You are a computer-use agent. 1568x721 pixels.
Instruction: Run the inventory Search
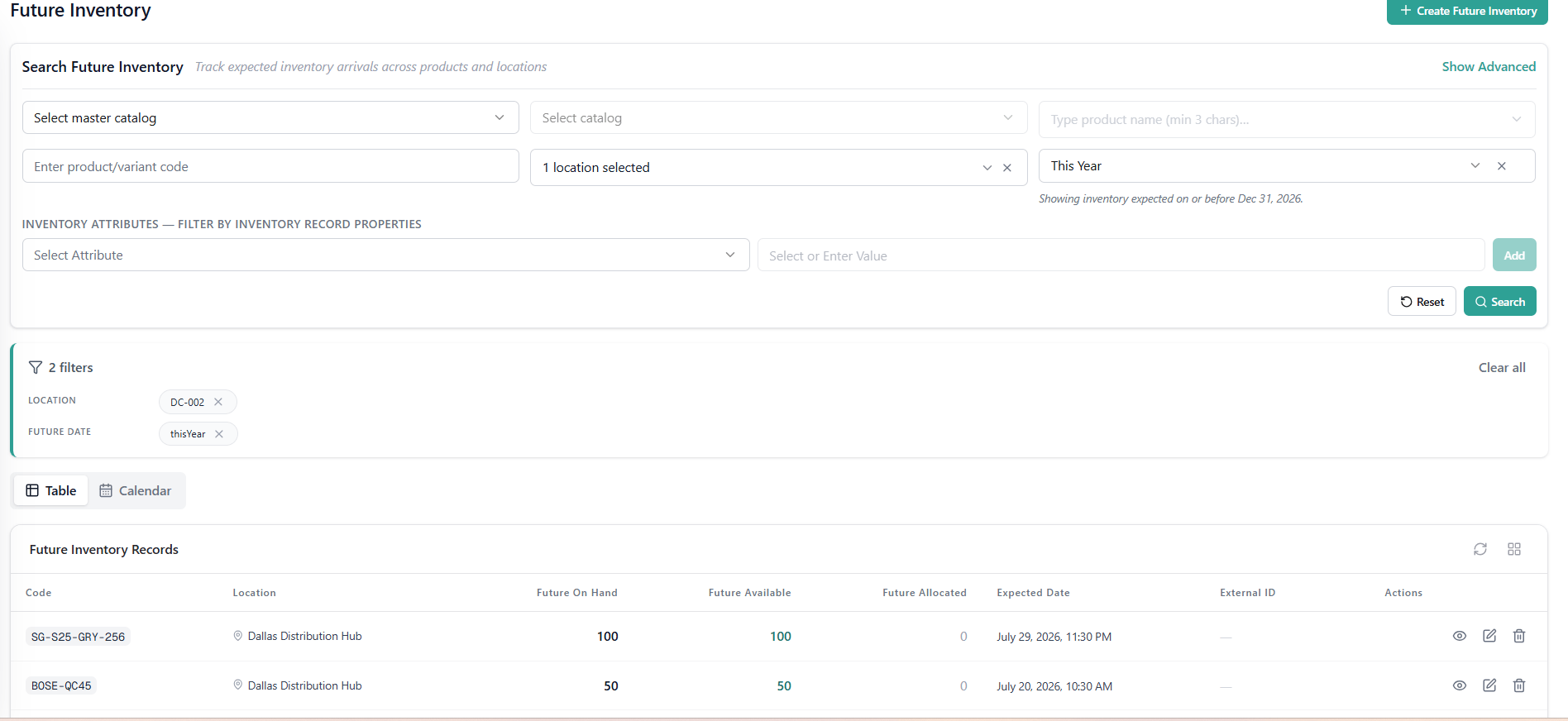coord(1499,302)
